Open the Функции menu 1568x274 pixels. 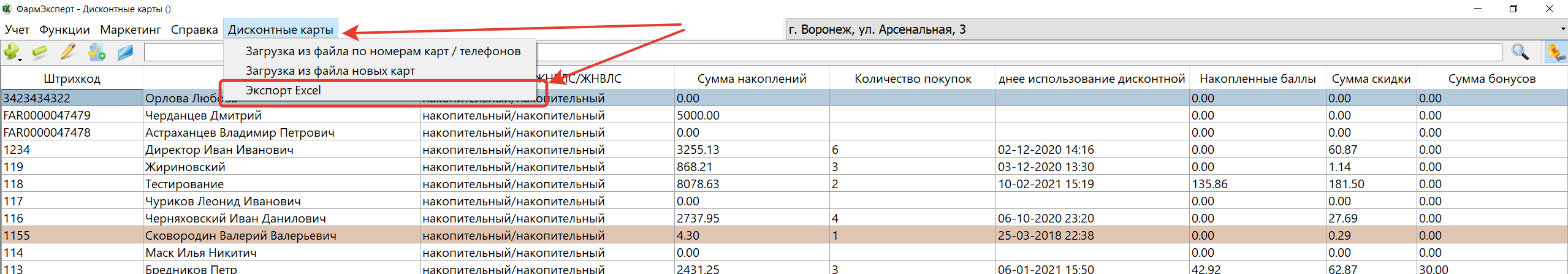64,29
